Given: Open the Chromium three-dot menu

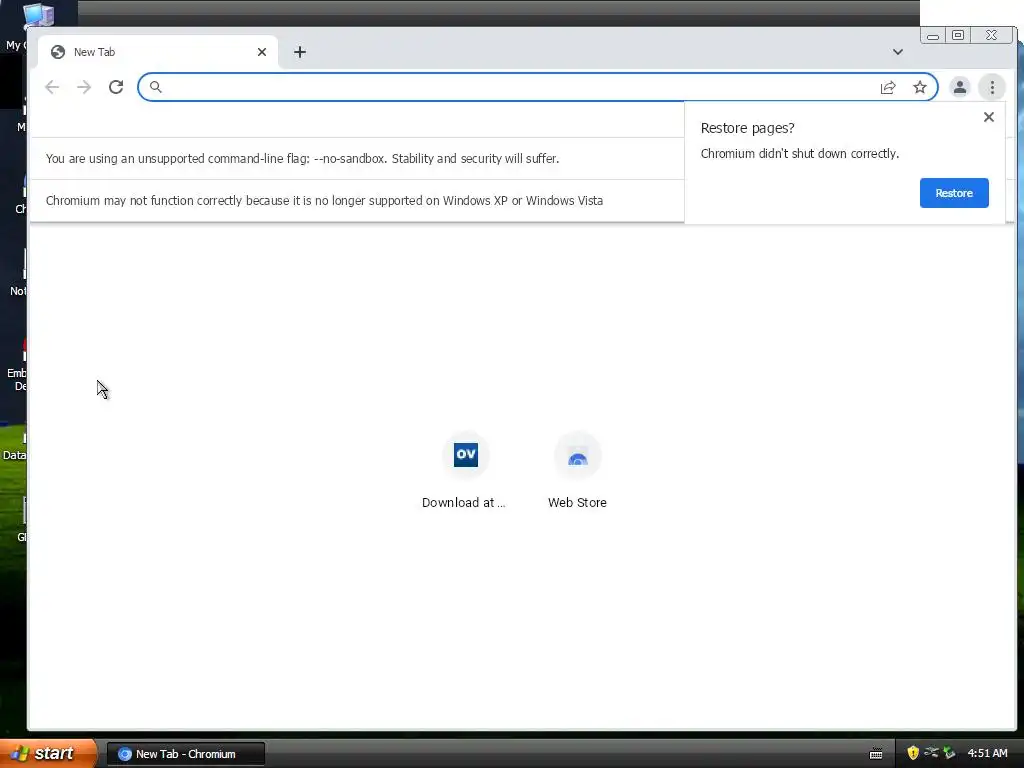Looking at the screenshot, I should tap(992, 88).
